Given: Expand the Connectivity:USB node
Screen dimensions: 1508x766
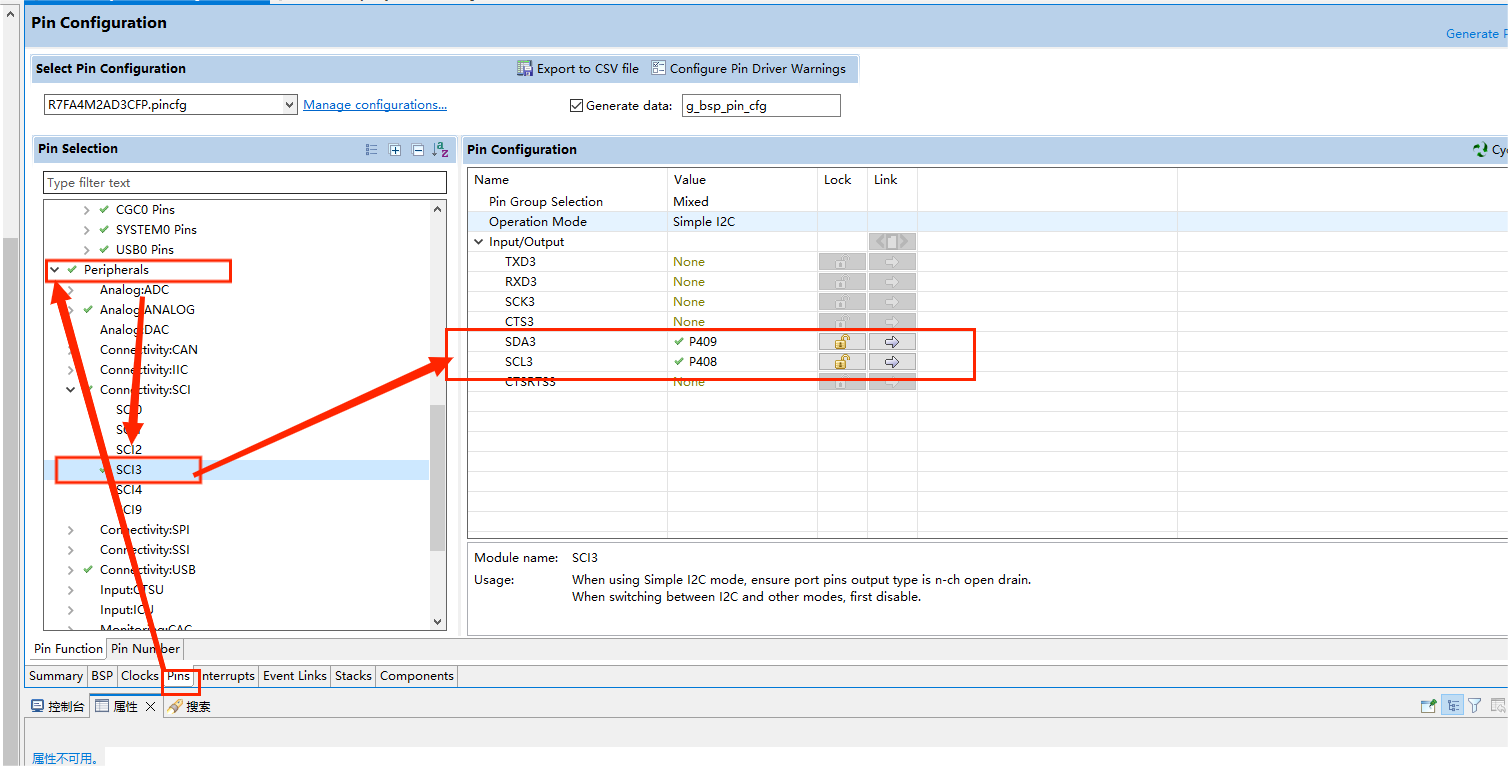Looking at the screenshot, I should (71, 570).
